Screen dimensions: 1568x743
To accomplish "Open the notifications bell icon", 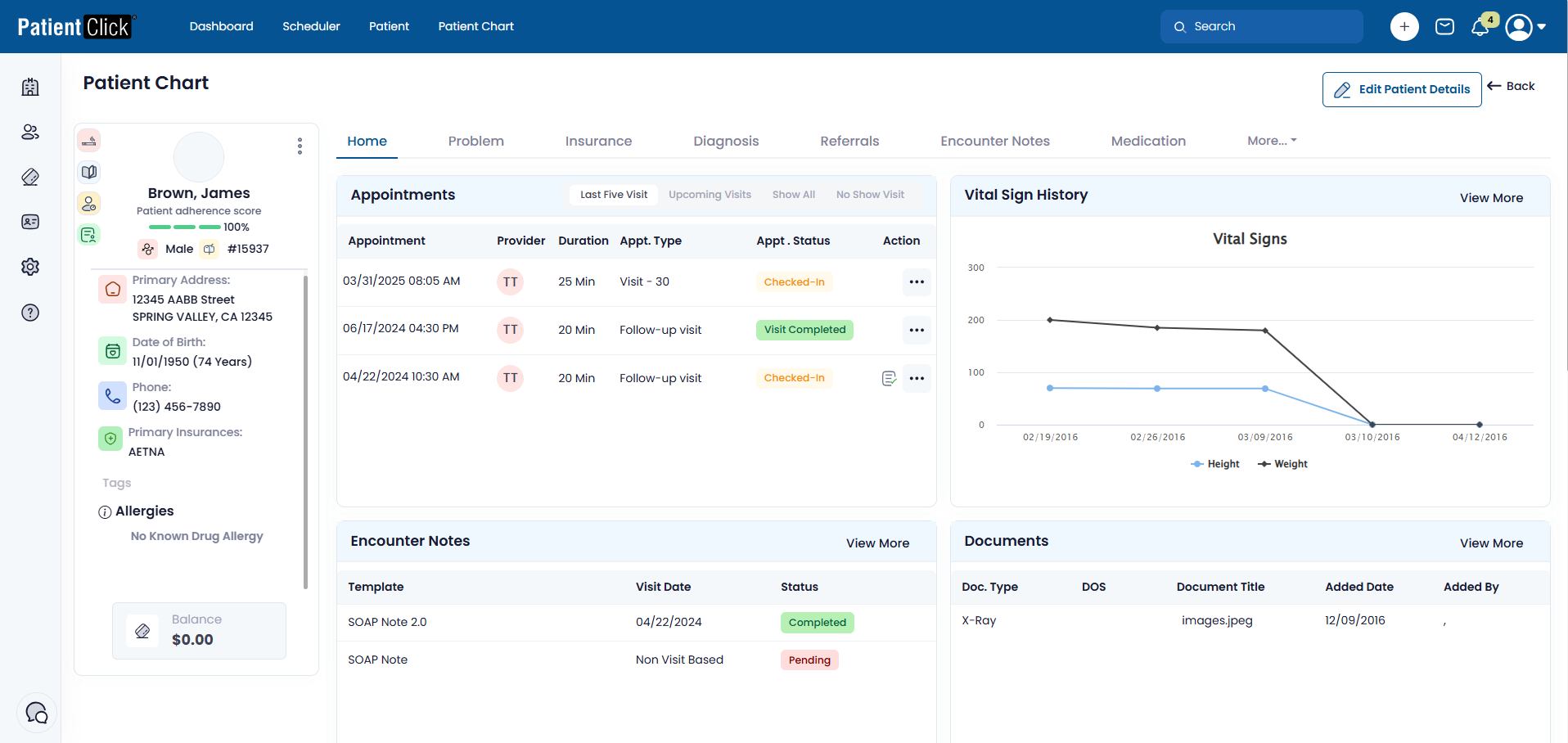I will 1480,27.
